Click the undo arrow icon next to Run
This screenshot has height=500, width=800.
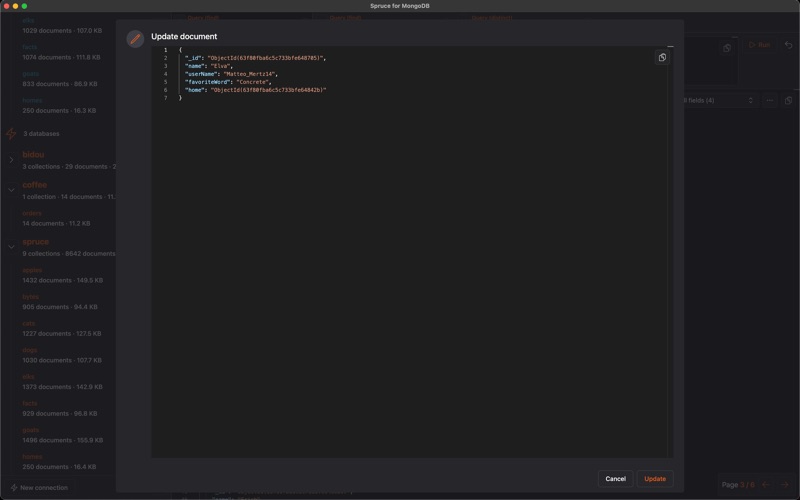[788, 45]
